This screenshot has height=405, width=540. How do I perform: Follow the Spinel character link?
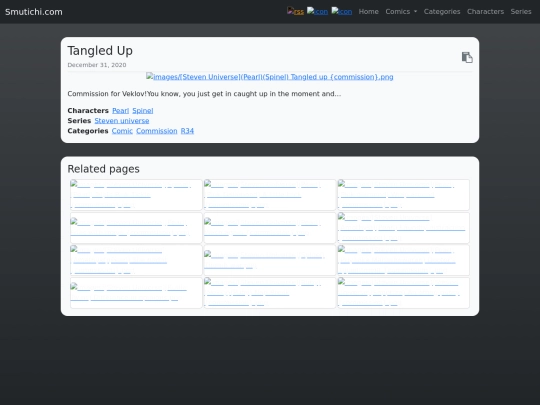click(x=143, y=111)
